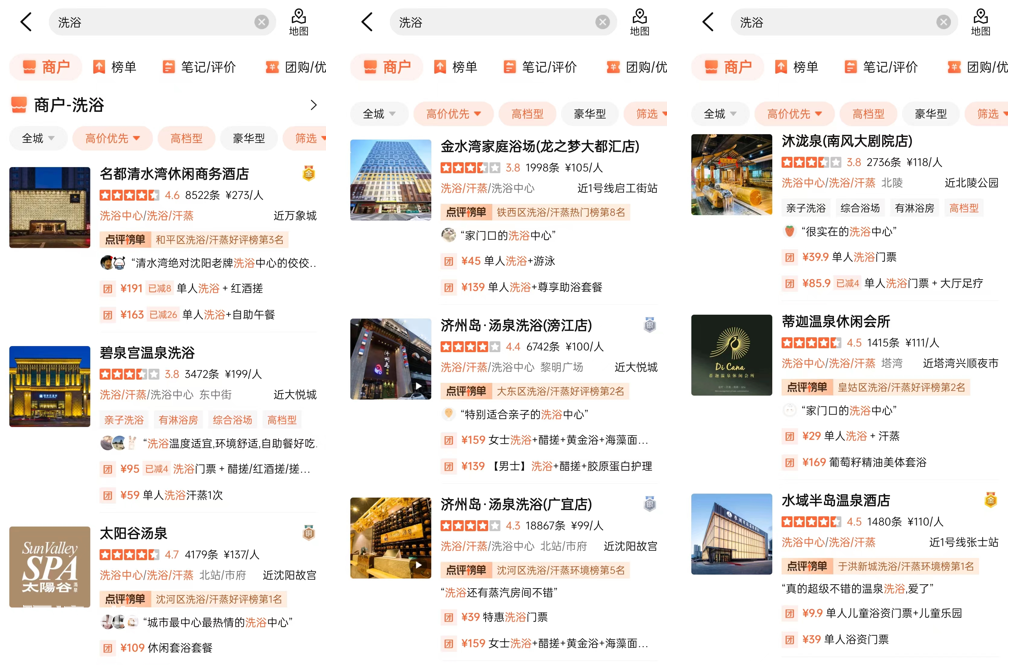Tap back arrow on the 名都清水湾 listing screen
Image resolution: width=1021 pixels, height=665 pixels.
(x=26, y=22)
